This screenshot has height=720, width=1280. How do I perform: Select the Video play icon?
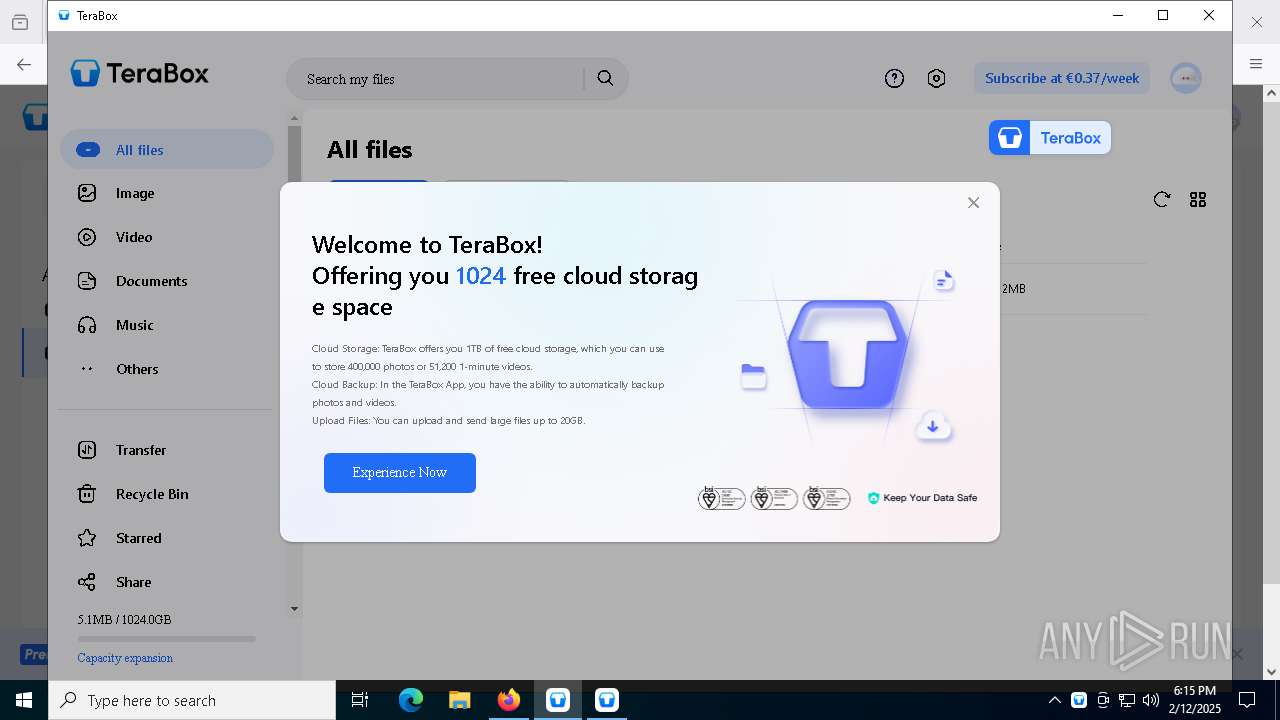pos(87,237)
